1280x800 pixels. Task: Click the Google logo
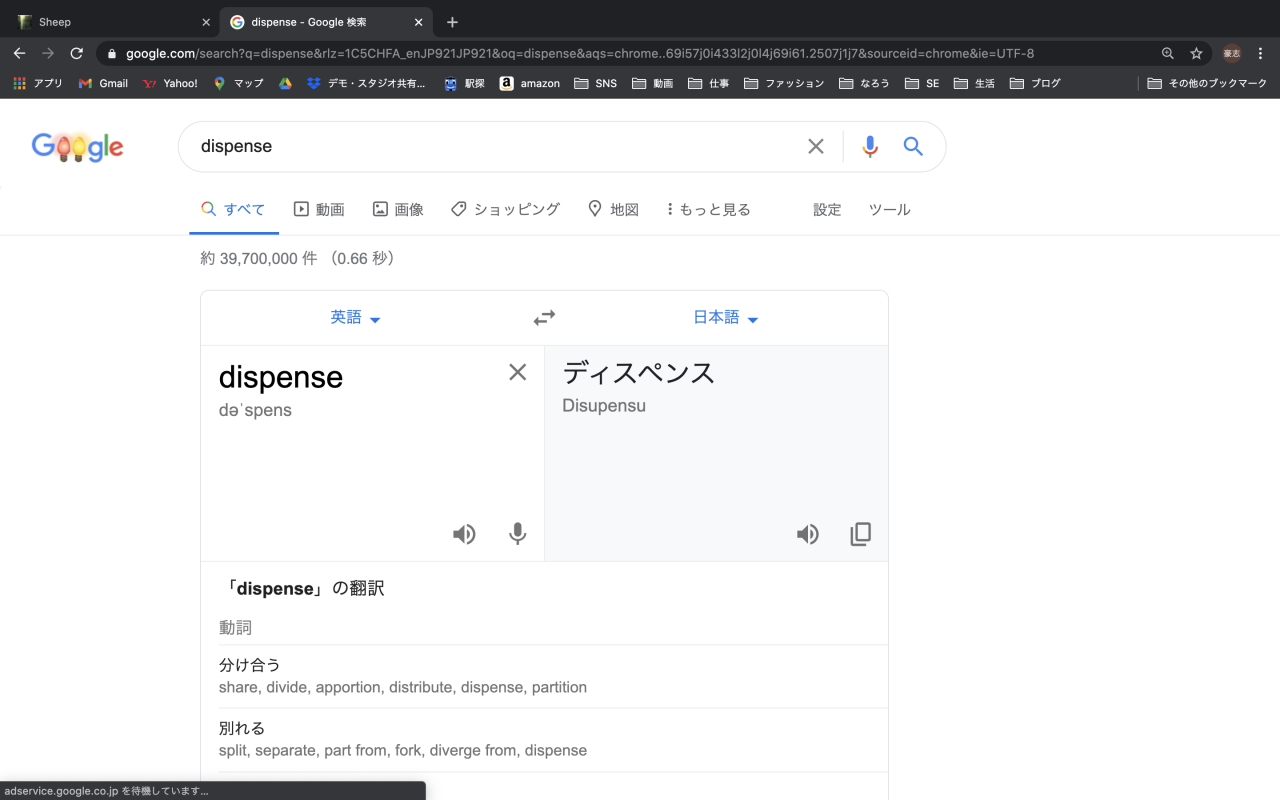click(x=78, y=147)
